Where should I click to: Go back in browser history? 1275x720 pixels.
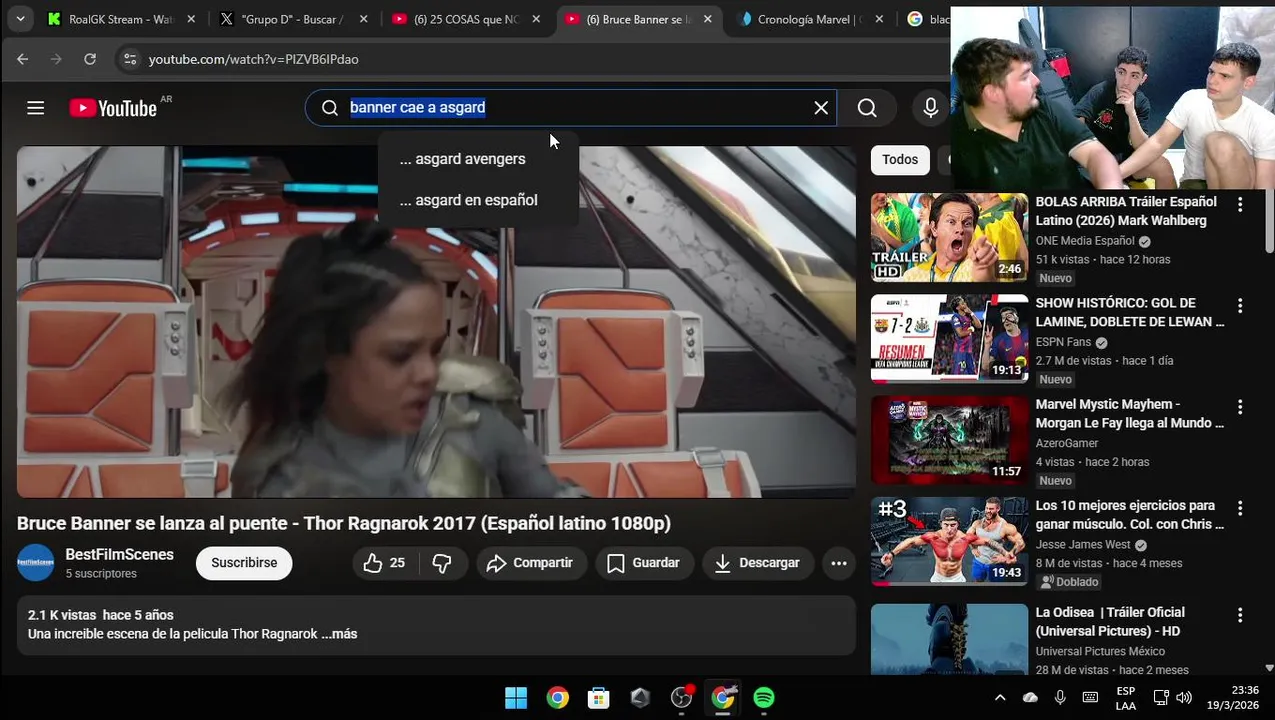point(22,59)
